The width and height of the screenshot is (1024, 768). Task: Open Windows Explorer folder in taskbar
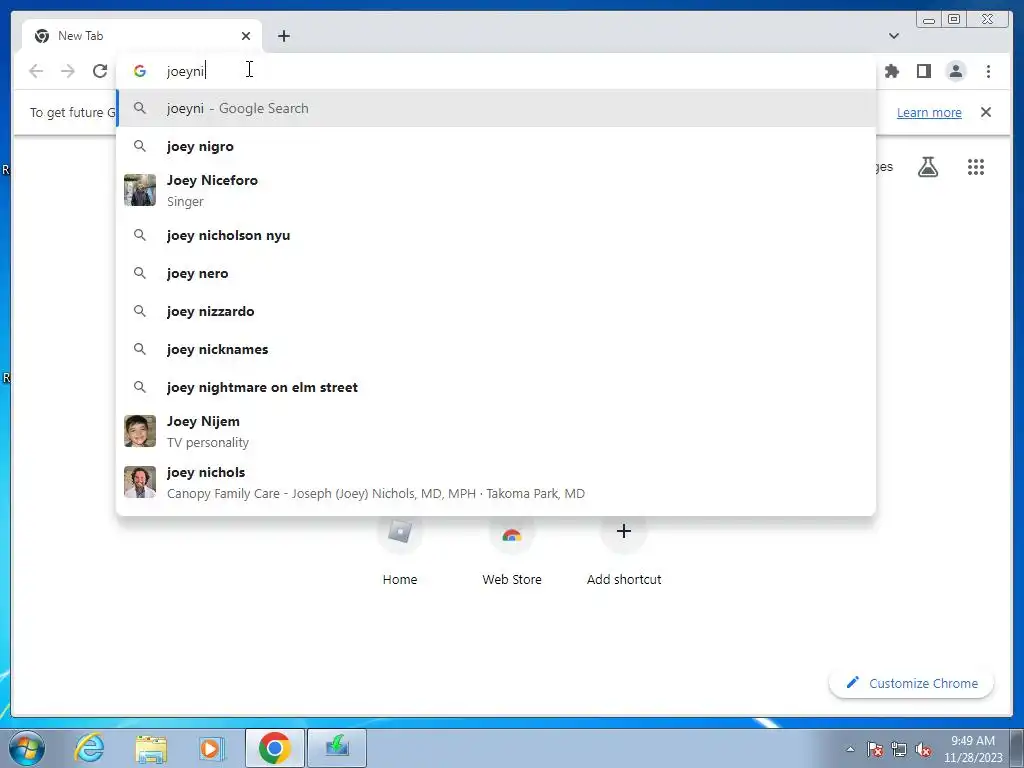pyautogui.click(x=151, y=748)
